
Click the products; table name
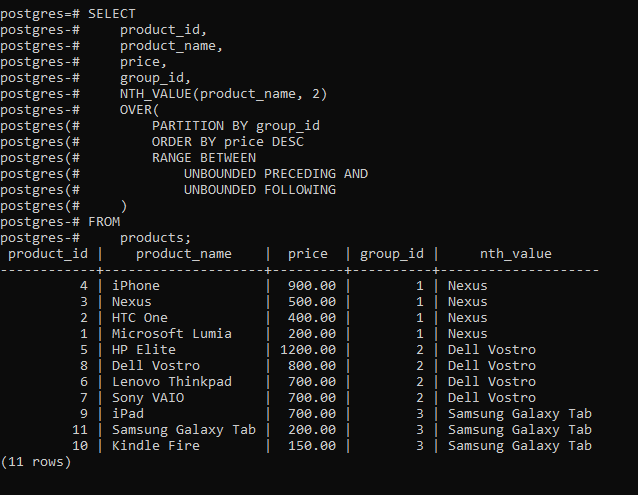tap(155, 238)
